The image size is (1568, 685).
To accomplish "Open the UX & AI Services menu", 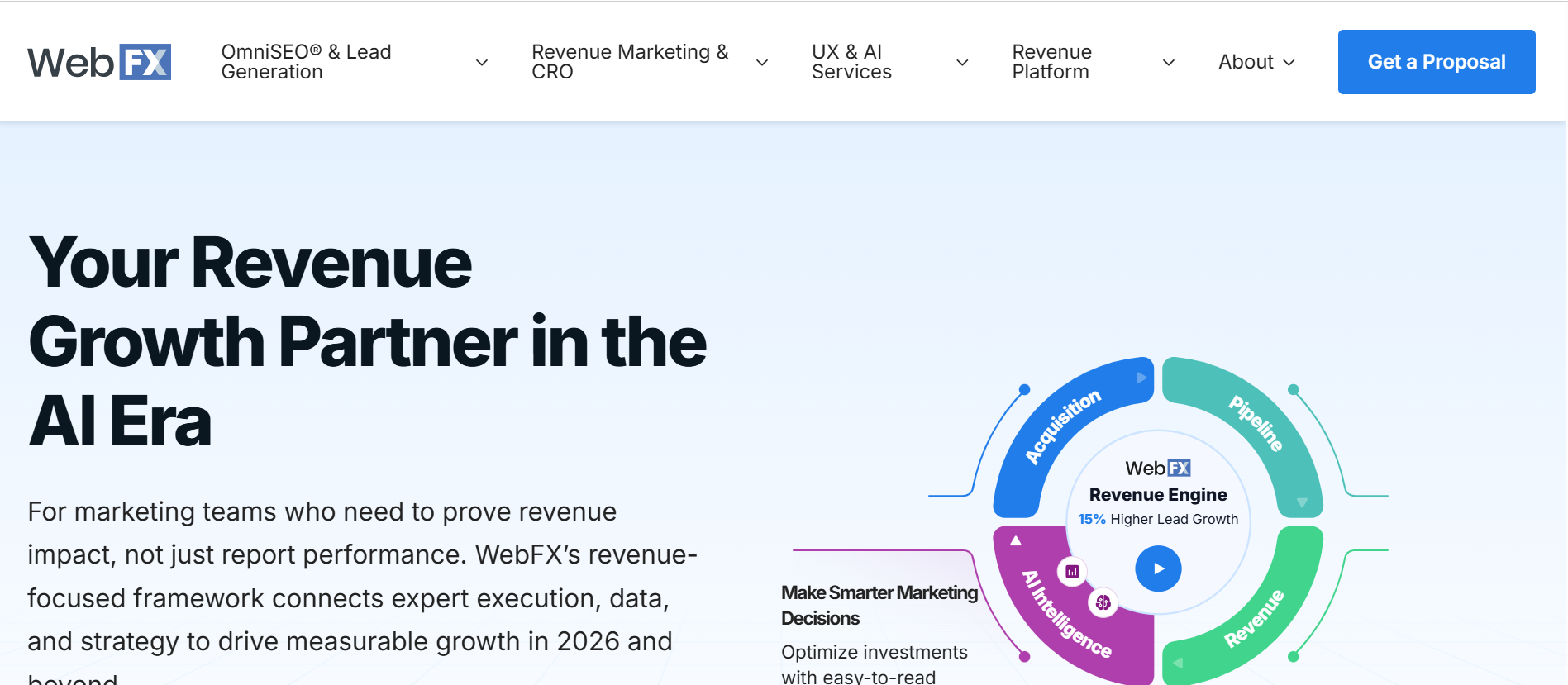I will (851, 62).
